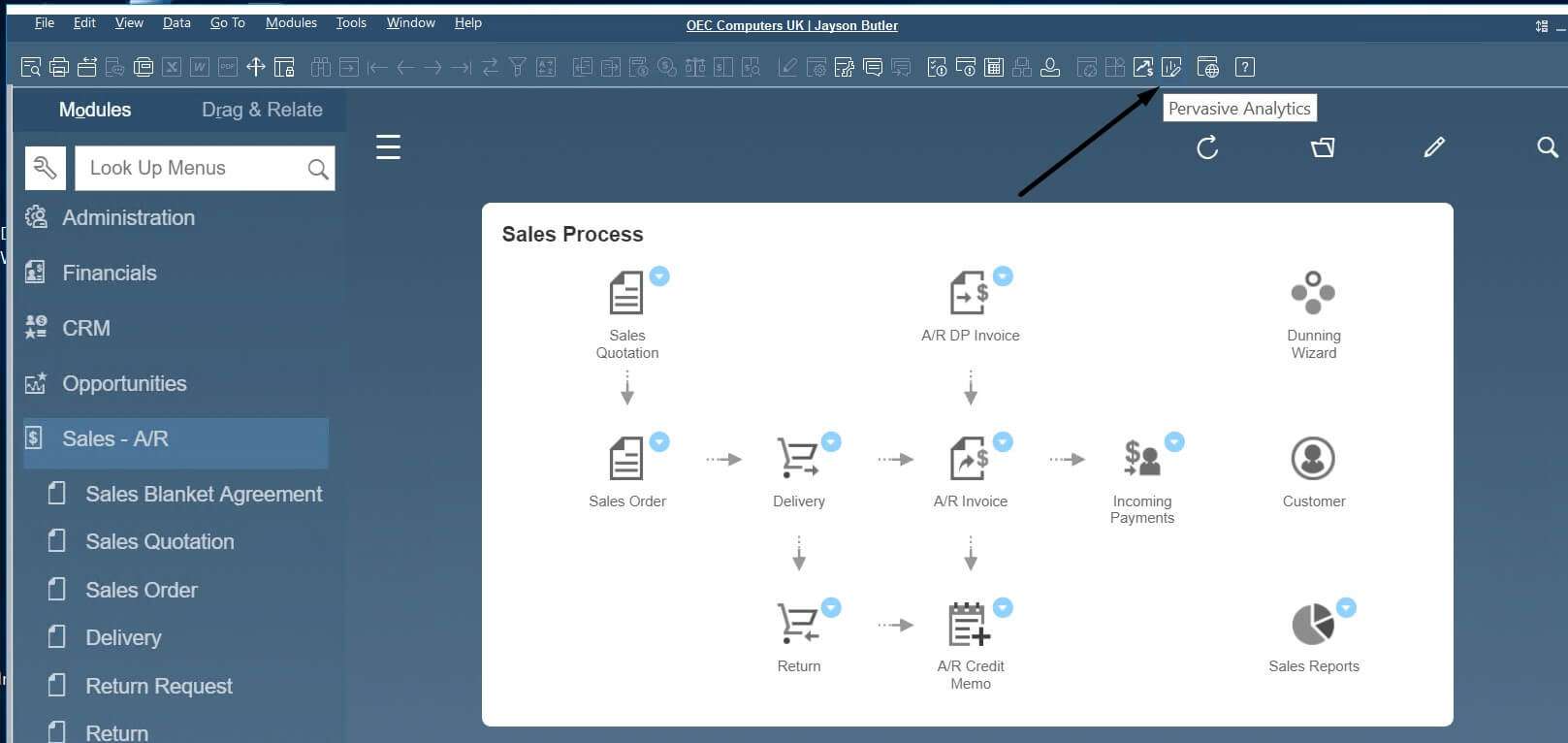The height and width of the screenshot is (743, 1568).
Task: Click the Sales Order process icon
Action: (x=625, y=458)
